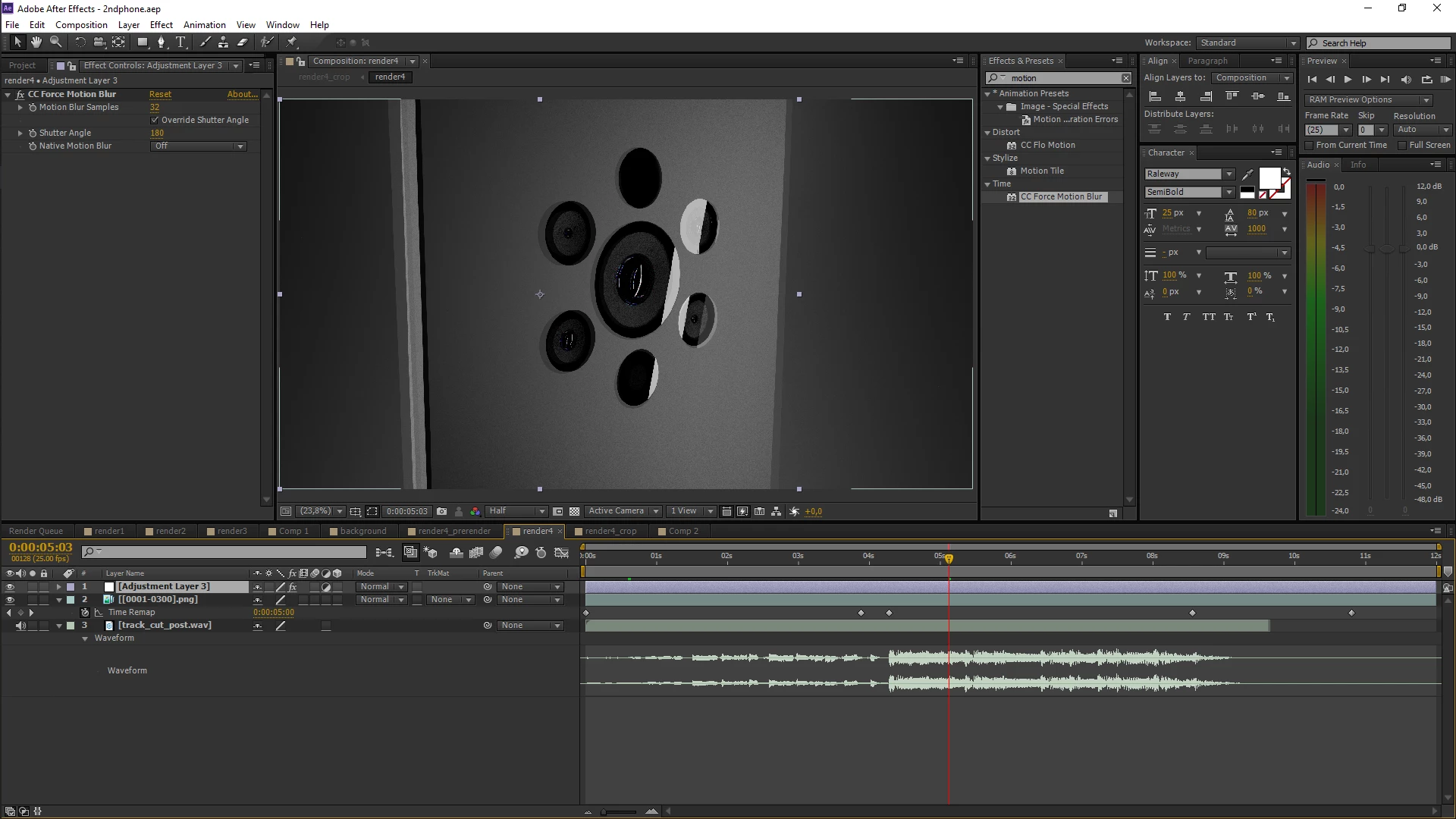
Task: Open Native Motion Blur dropdown
Action: [199, 146]
